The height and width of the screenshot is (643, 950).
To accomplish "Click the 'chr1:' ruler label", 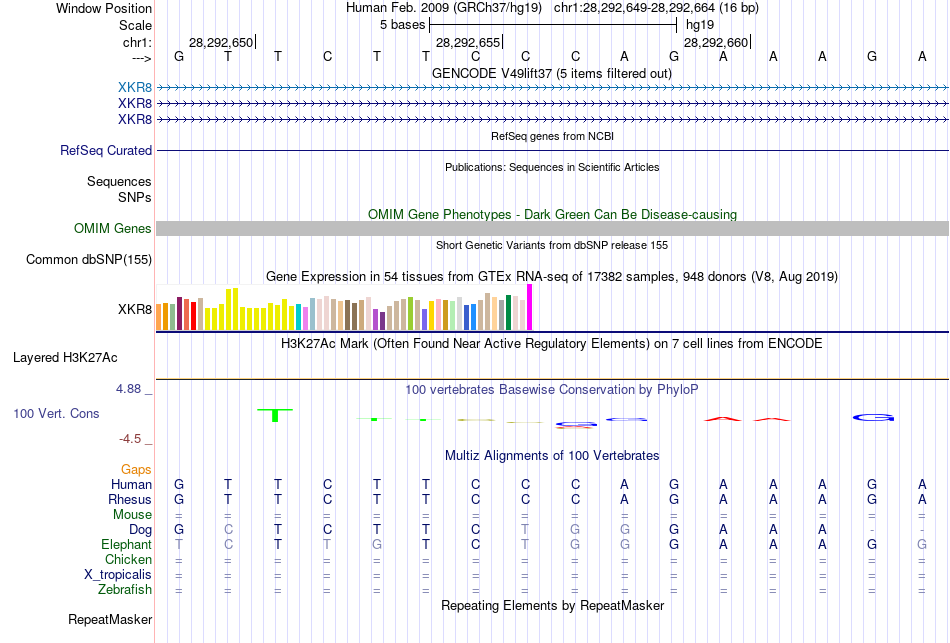I will click(137, 42).
